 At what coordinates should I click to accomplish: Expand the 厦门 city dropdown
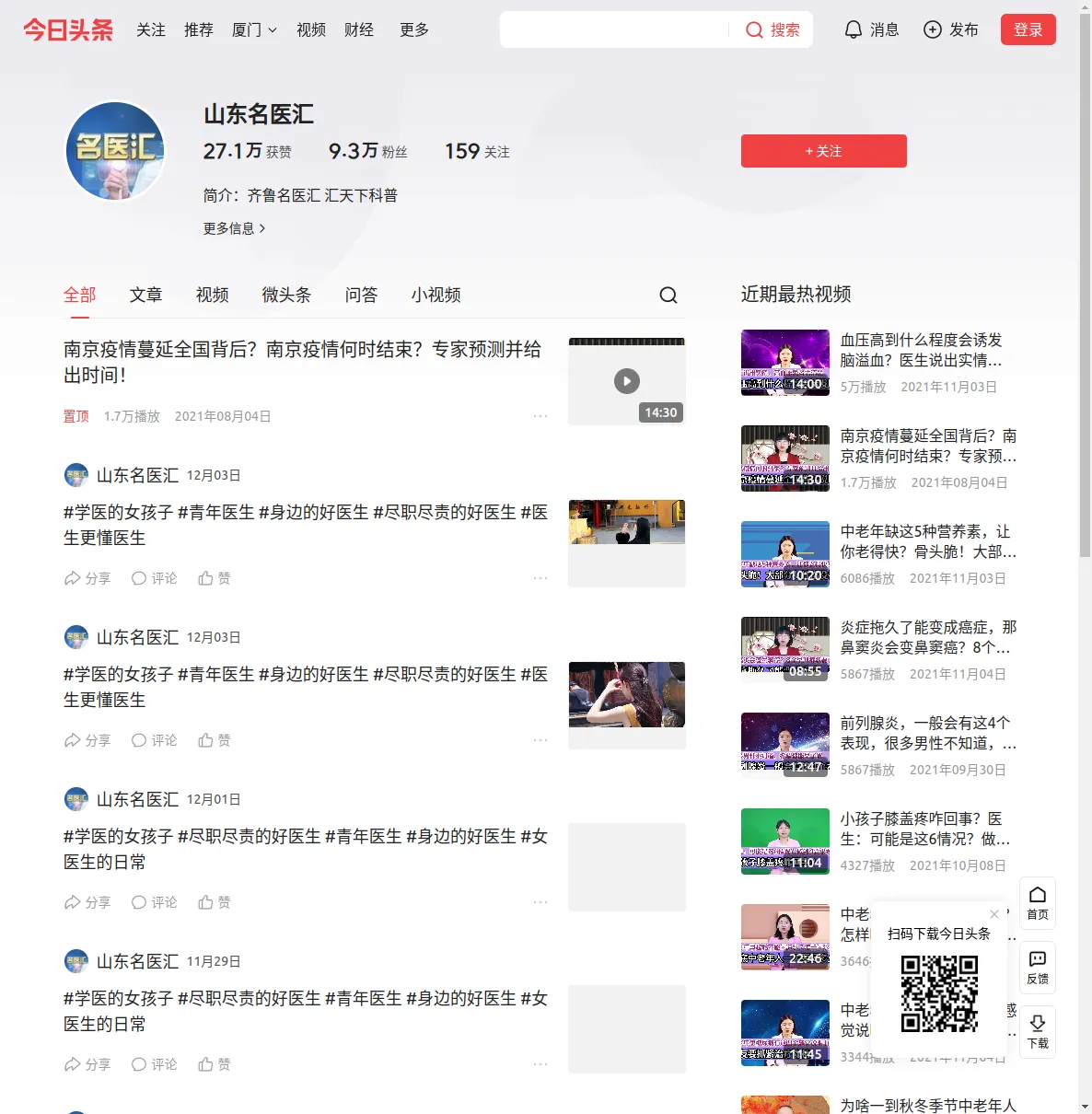(x=254, y=30)
